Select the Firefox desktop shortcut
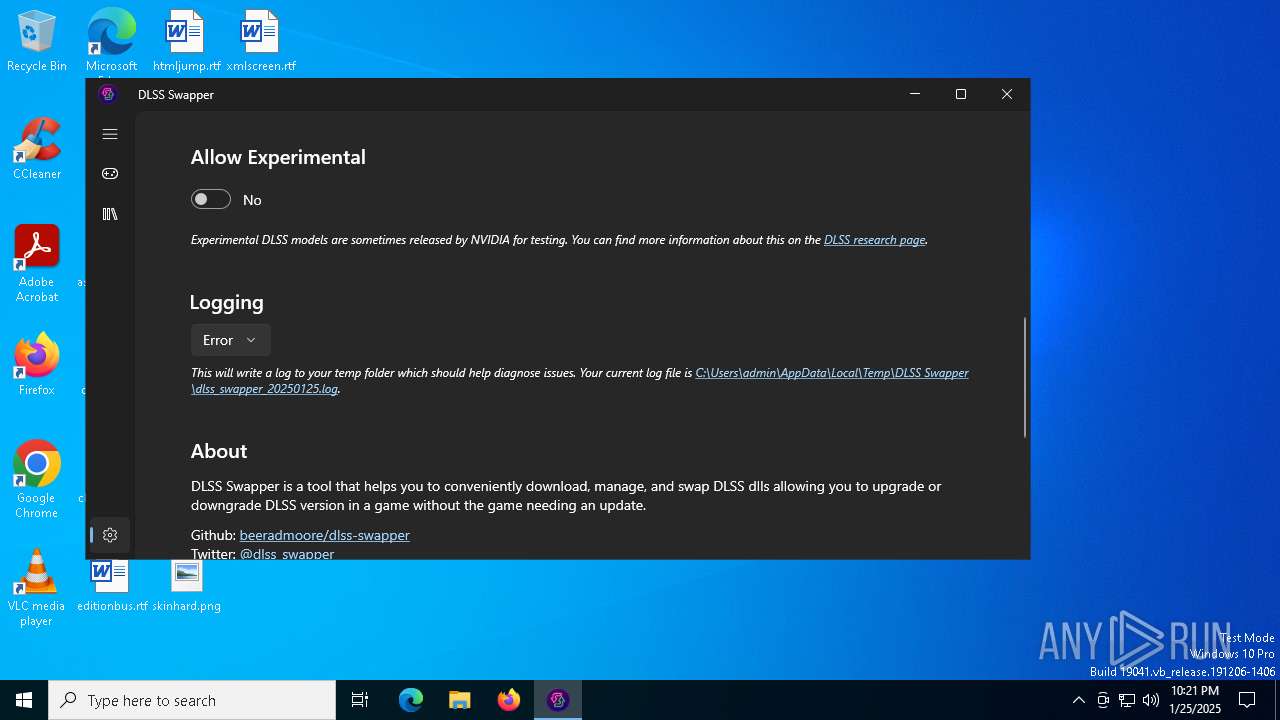 pyautogui.click(x=37, y=365)
